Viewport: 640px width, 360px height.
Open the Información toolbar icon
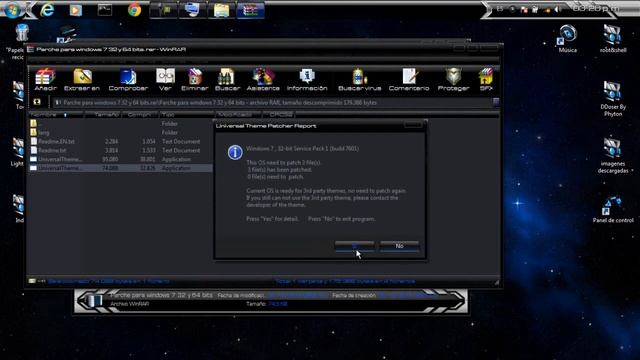[307, 80]
